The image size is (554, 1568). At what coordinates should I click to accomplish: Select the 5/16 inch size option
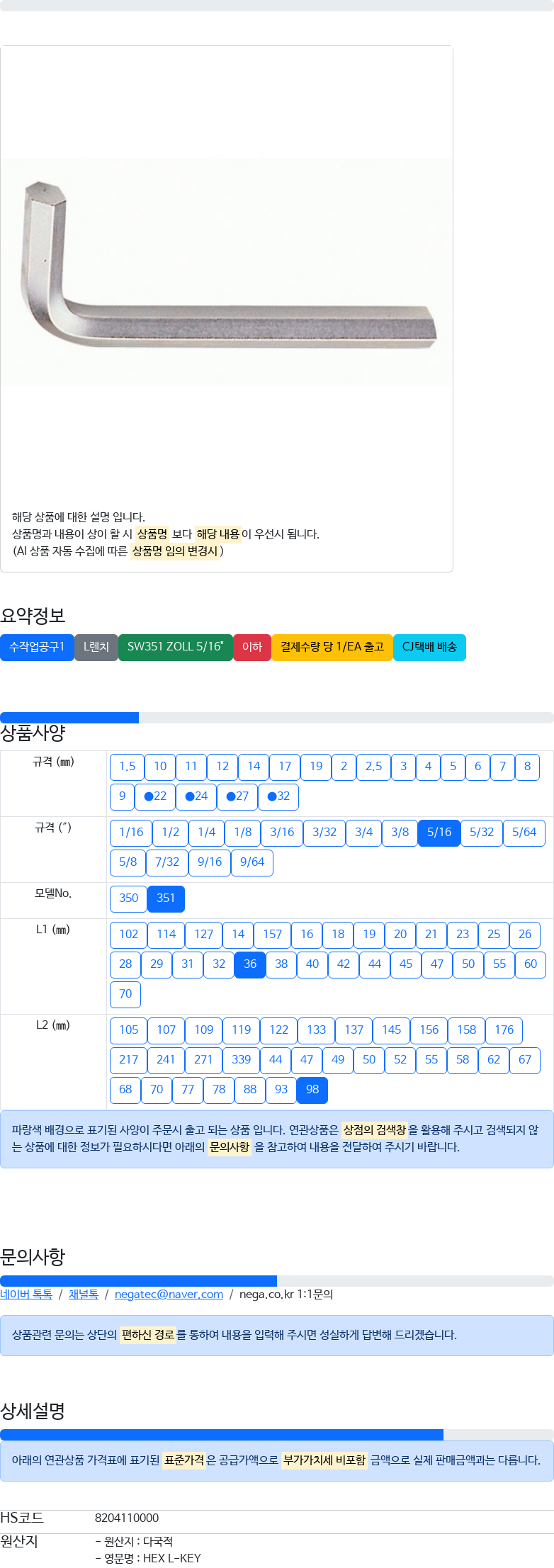(x=439, y=833)
